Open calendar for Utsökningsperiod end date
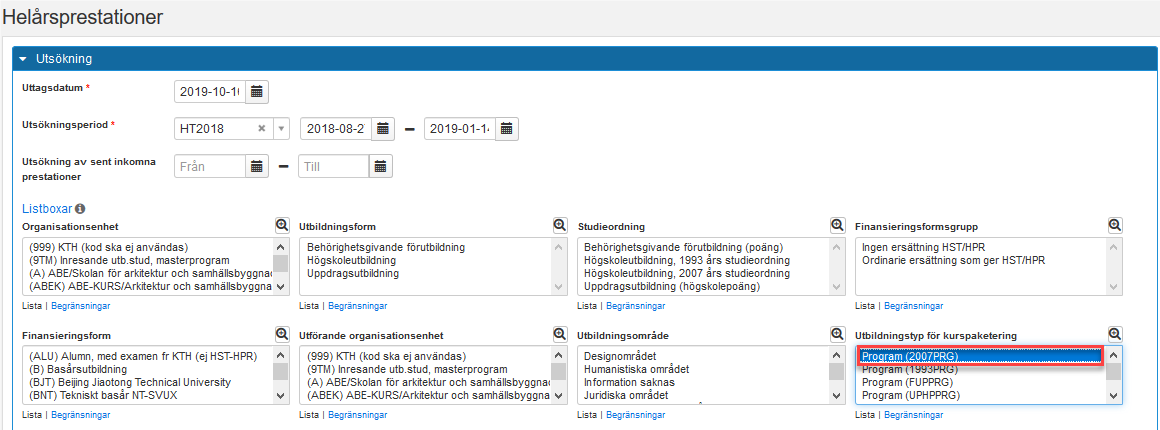1160x430 pixels. pyautogui.click(x=507, y=129)
